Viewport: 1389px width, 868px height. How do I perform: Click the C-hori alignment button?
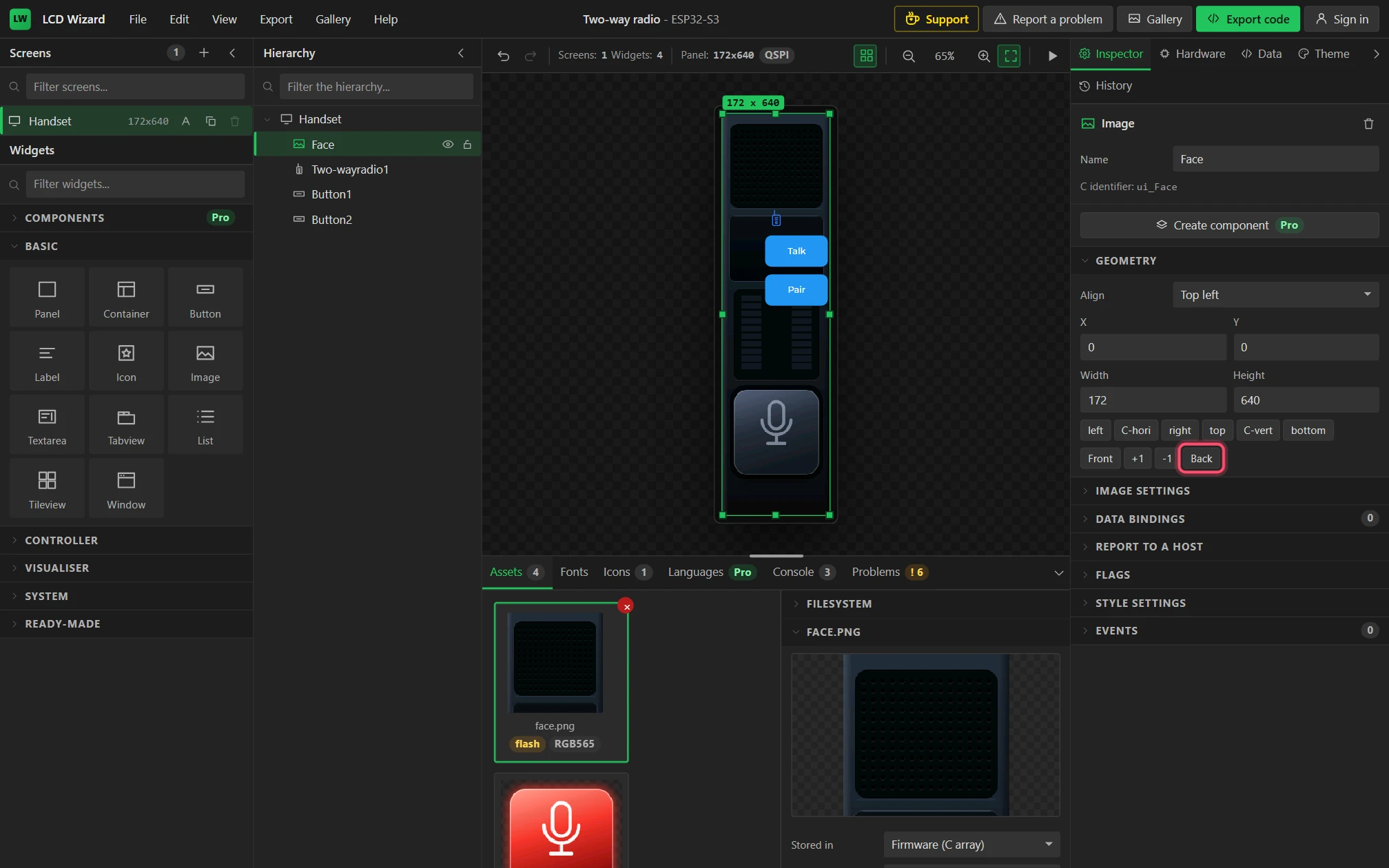pyautogui.click(x=1135, y=431)
